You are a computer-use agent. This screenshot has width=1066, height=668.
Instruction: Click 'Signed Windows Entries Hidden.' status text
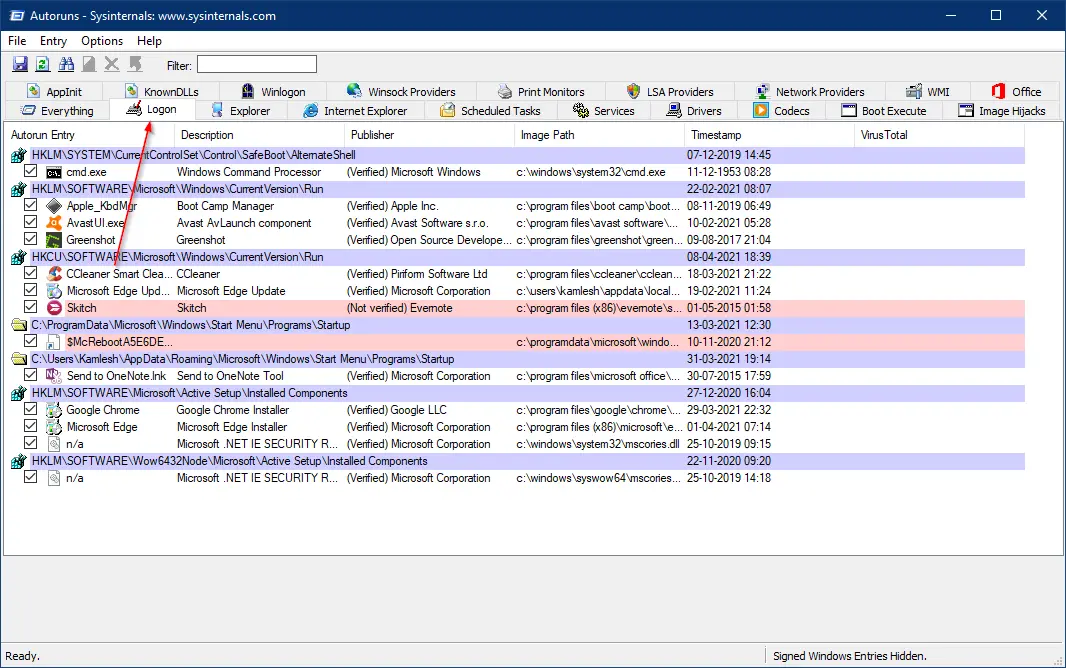click(850, 656)
